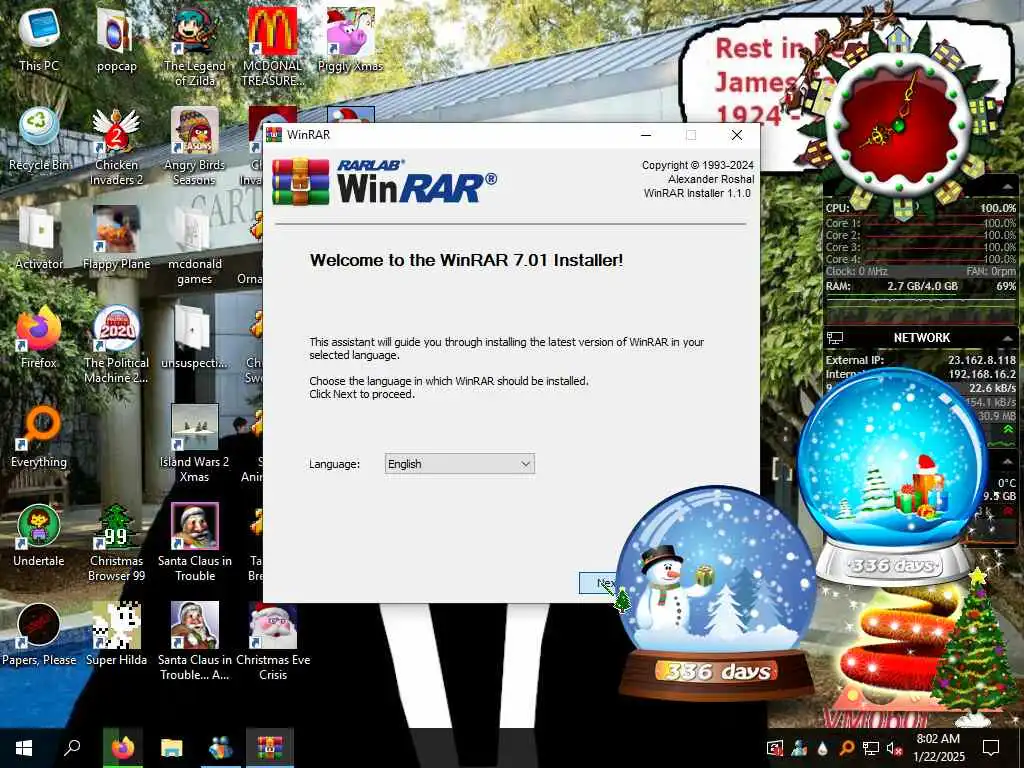The width and height of the screenshot is (1024, 768).
Task: Select the Activator desktop icon
Action: 39,238
